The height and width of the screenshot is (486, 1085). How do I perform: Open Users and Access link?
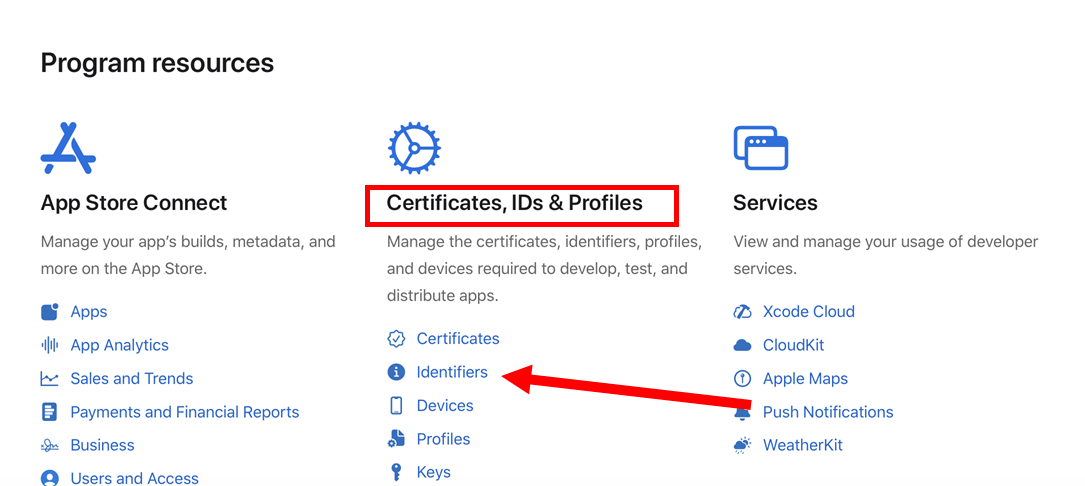click(134, 478)
